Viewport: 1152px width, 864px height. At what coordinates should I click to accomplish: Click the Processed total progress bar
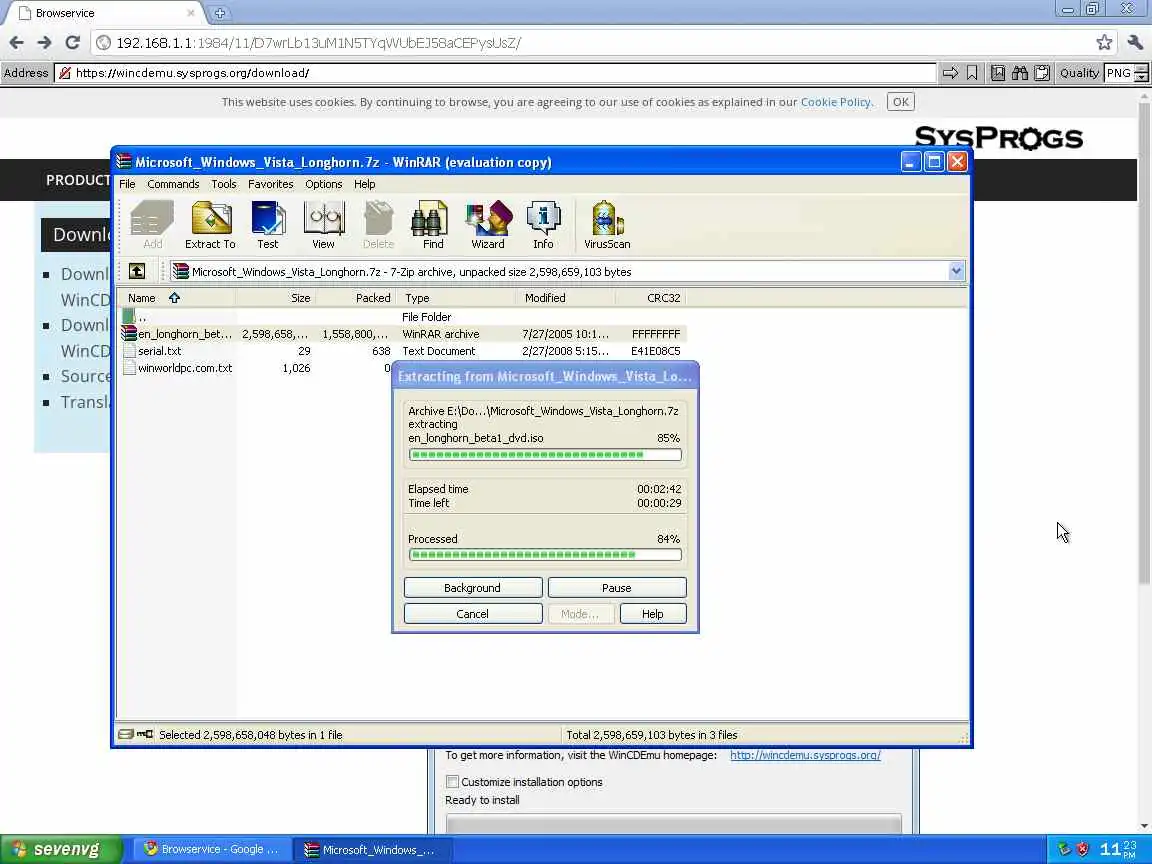[x=545, y=555]
